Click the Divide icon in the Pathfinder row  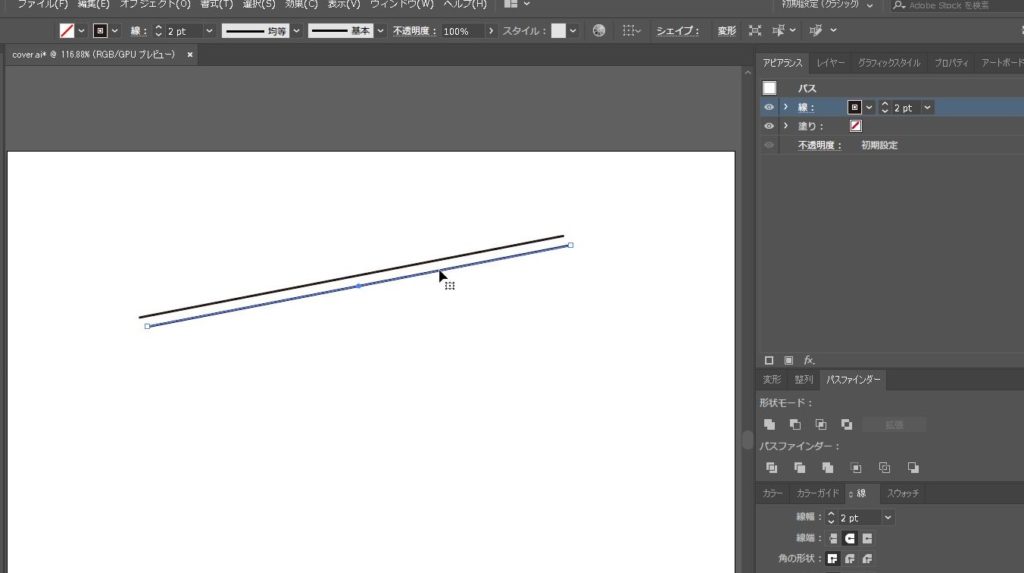pyautogui.click(x=771, y=467)
